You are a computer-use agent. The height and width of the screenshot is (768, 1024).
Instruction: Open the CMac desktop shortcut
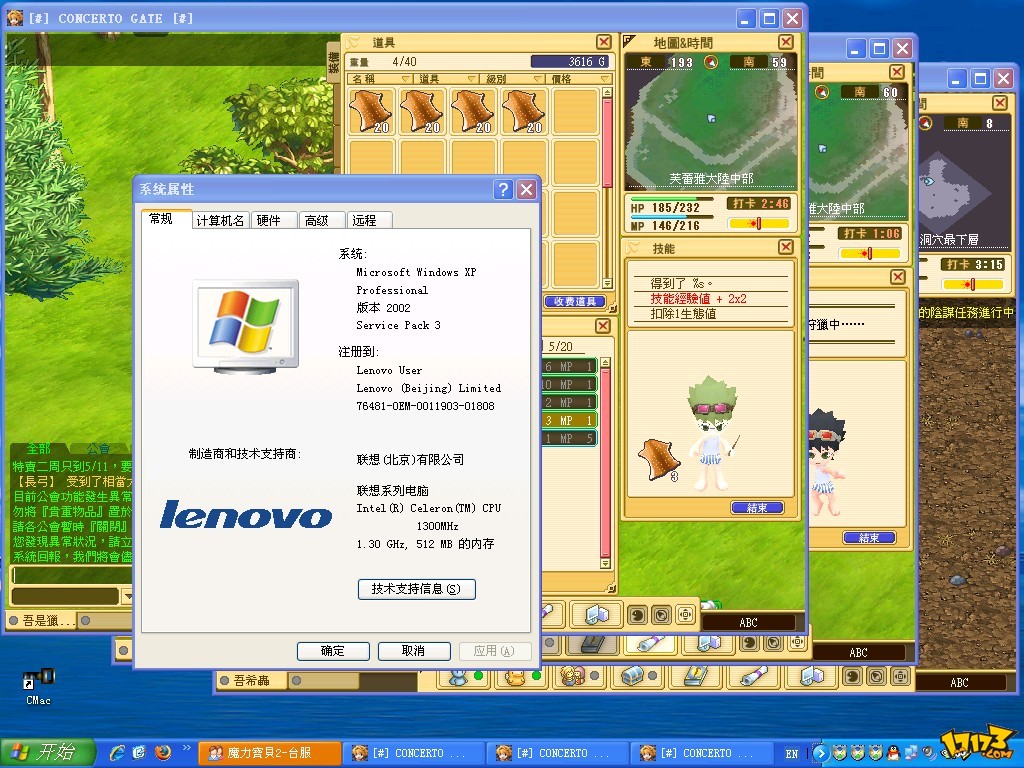[x=39, y=687]
